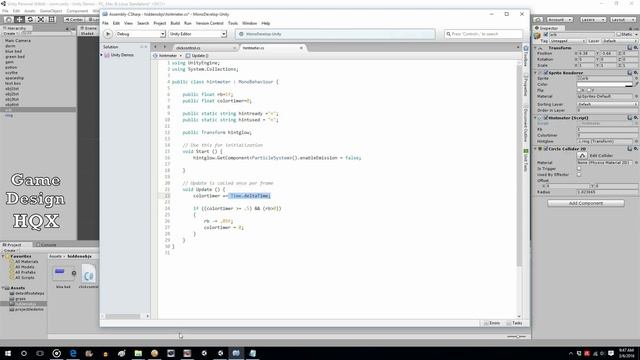Open the Transform component help icon
Viewport: 640px width, 360px height.
pos(629,48)
